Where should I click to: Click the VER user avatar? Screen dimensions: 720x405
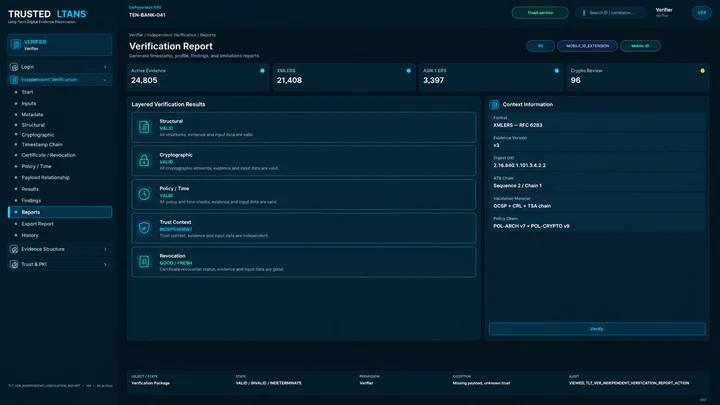coord(702,13)
